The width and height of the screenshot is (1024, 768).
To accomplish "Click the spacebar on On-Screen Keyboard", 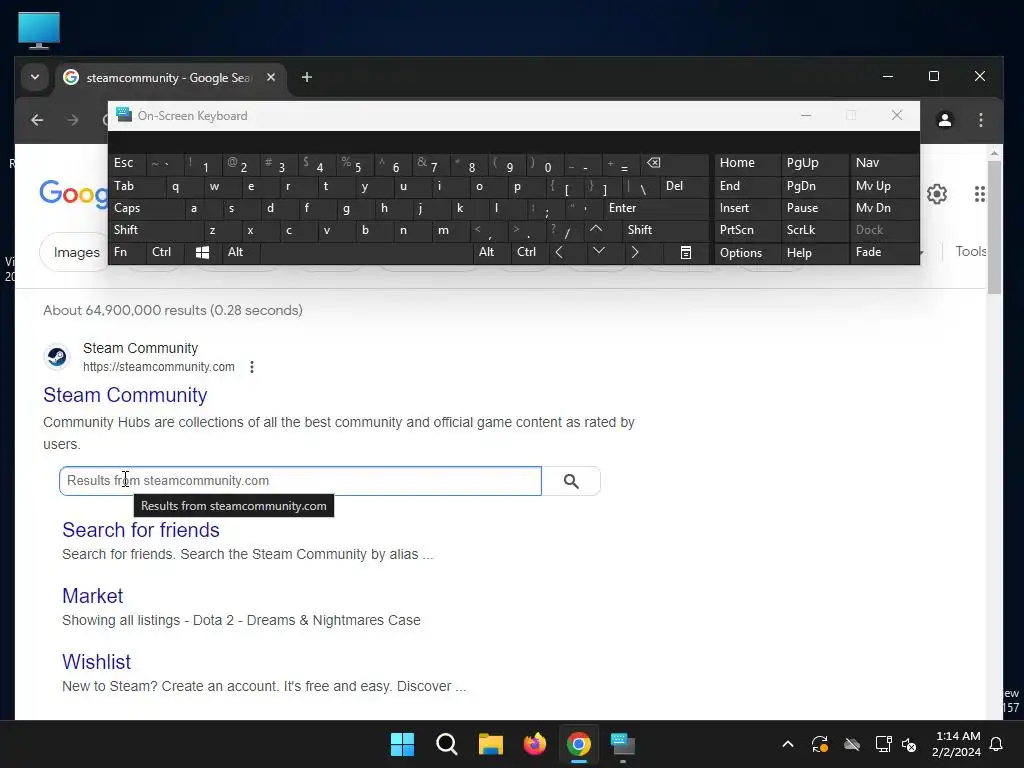I will tap(366, 253).
